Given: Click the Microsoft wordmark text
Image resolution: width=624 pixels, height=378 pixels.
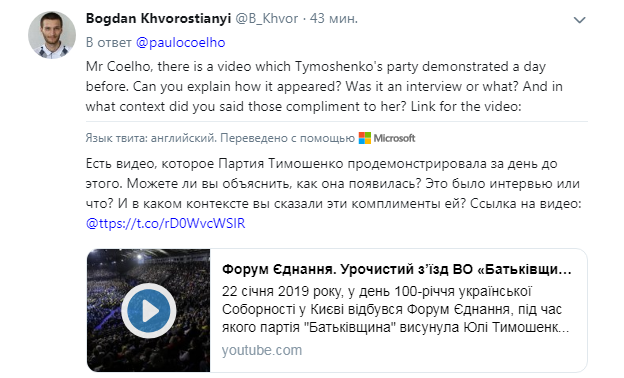Looking at the screenshot, I should 394,138.
